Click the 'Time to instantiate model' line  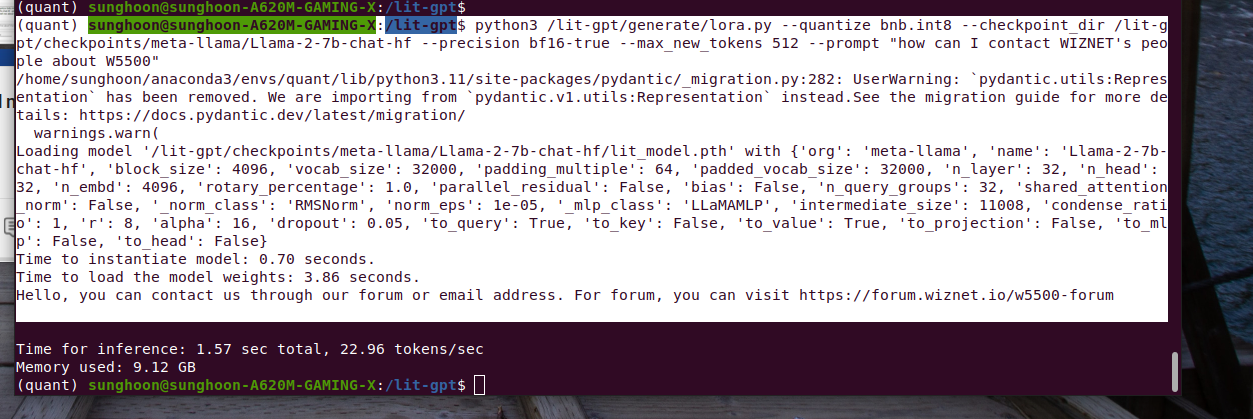coord(197,259)
